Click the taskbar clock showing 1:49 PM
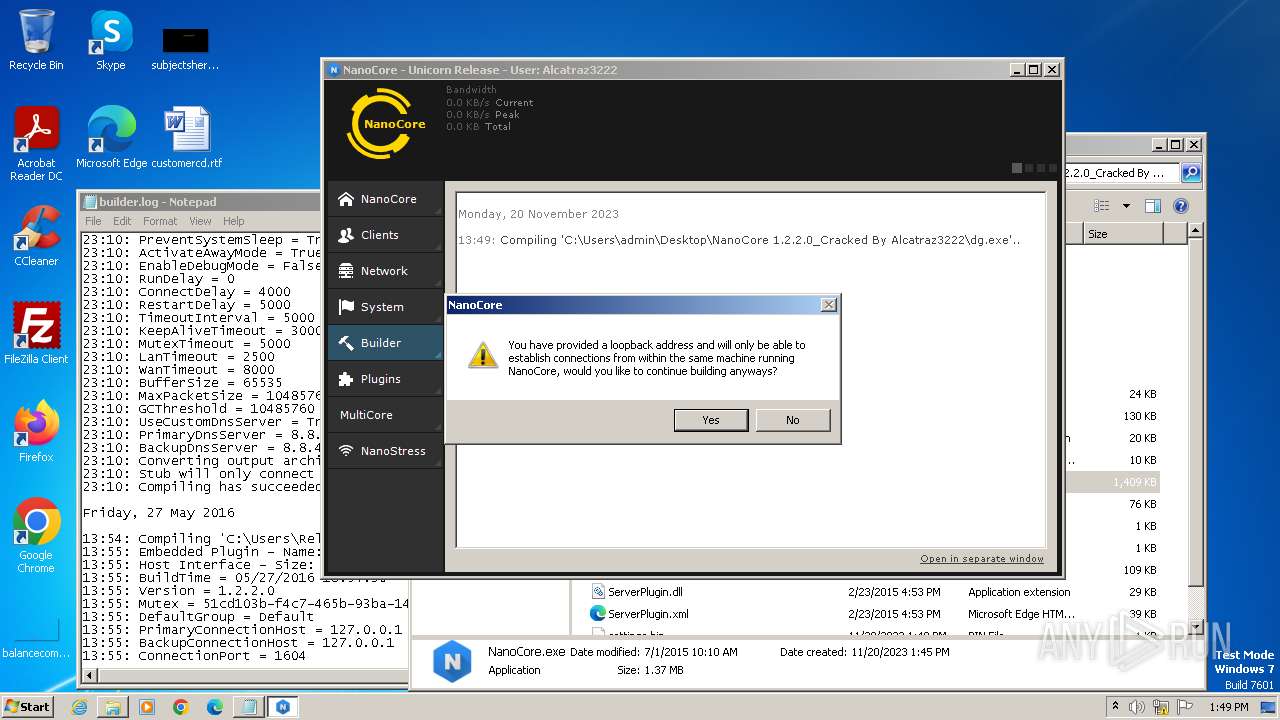1280x720 pixels. tap(1228, 707)
